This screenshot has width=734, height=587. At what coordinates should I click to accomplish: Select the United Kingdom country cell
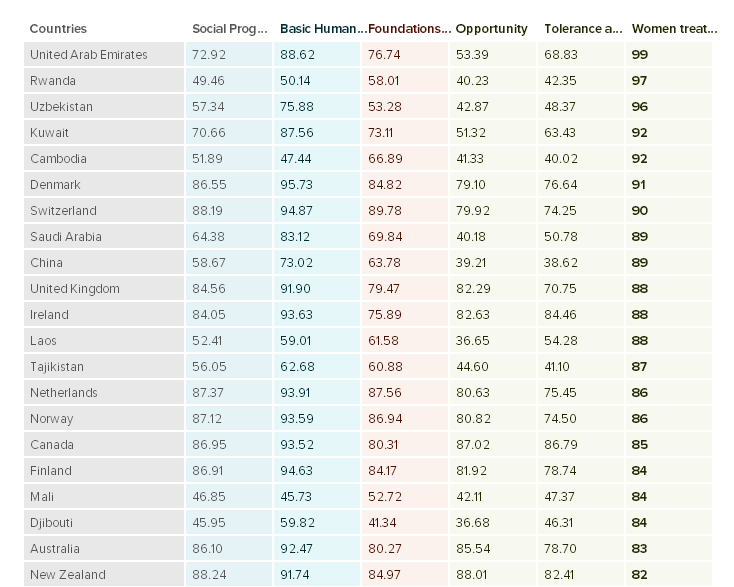point(75,289)
